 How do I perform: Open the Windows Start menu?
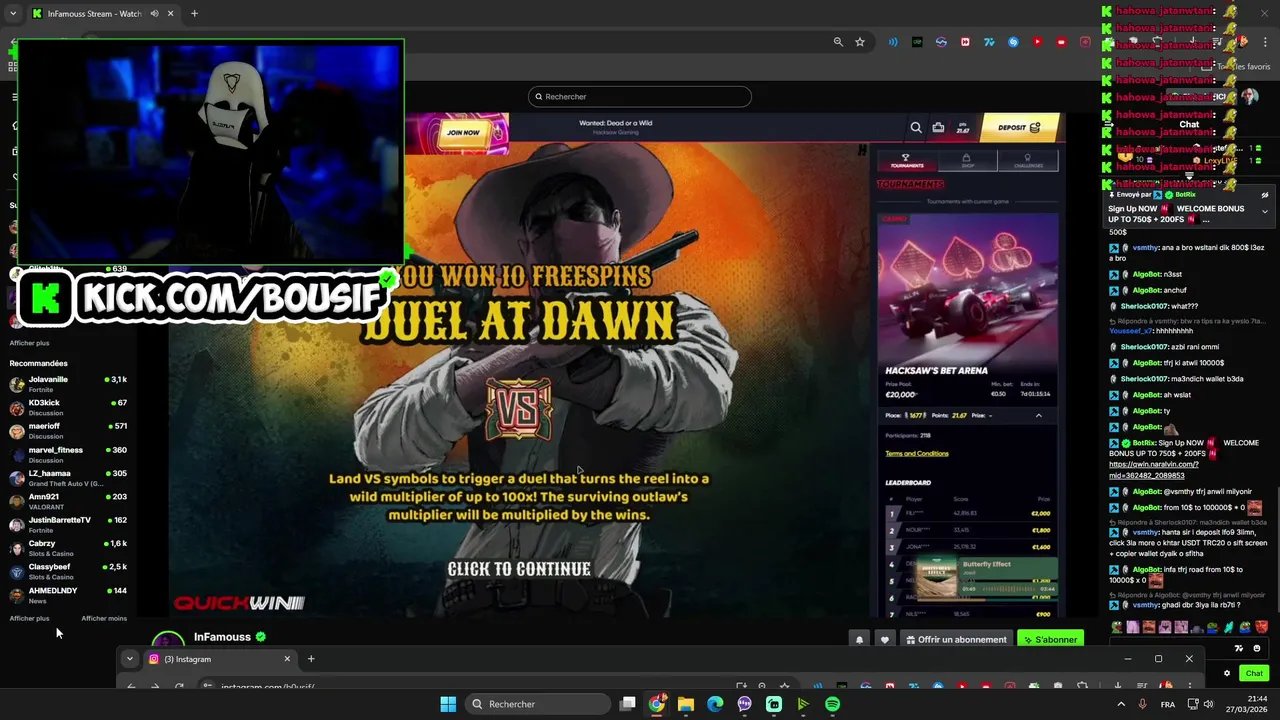coord(448,704)
